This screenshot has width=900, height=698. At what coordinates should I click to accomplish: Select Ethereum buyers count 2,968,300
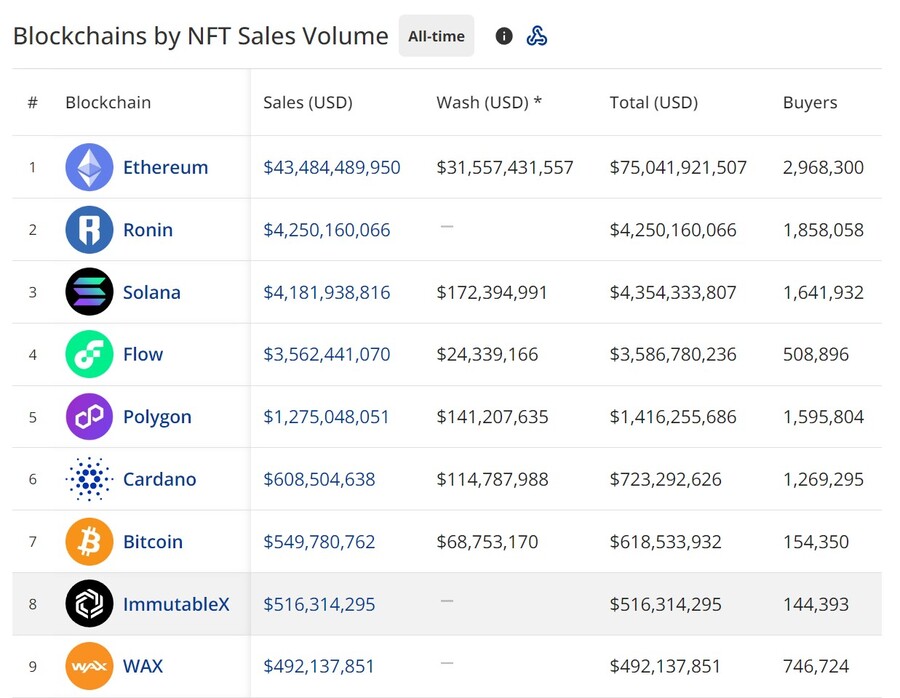824,167
